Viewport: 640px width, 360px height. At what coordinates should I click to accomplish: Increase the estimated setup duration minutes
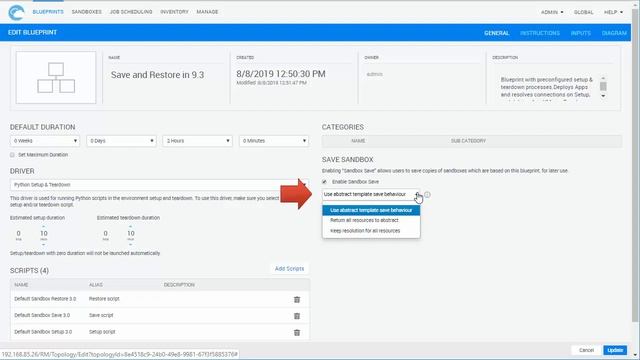click(x=44, y=226)
